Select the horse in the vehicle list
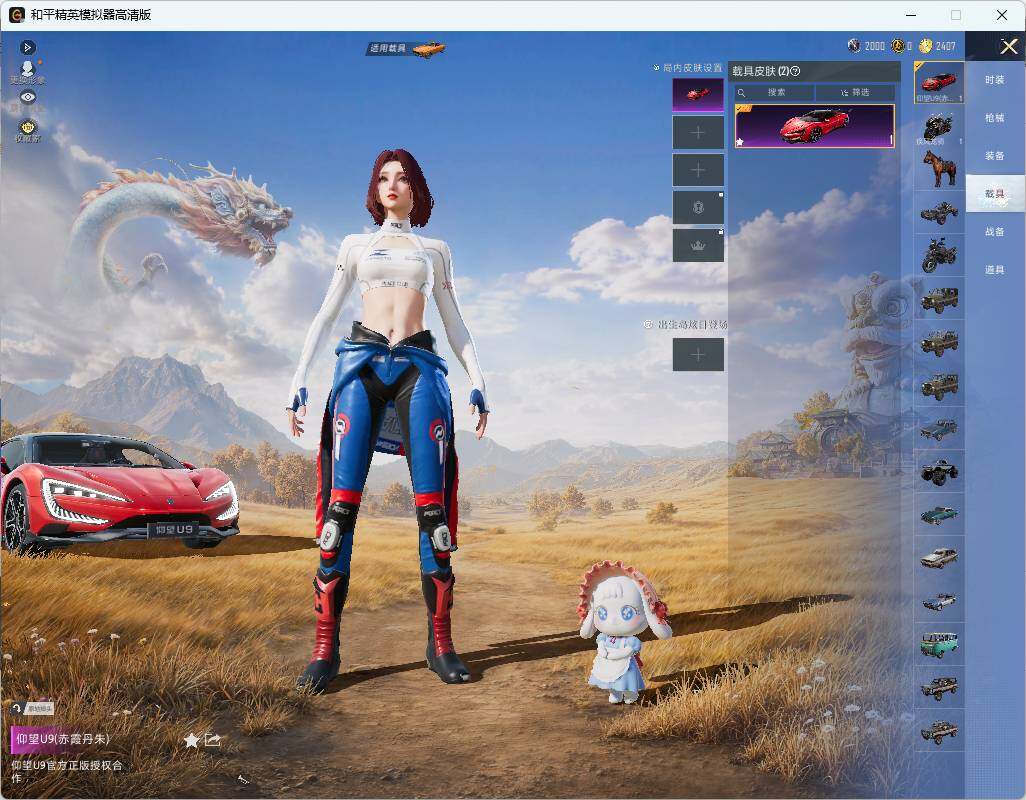Screen dimensions: 1026x800 [x=939, y=169]
